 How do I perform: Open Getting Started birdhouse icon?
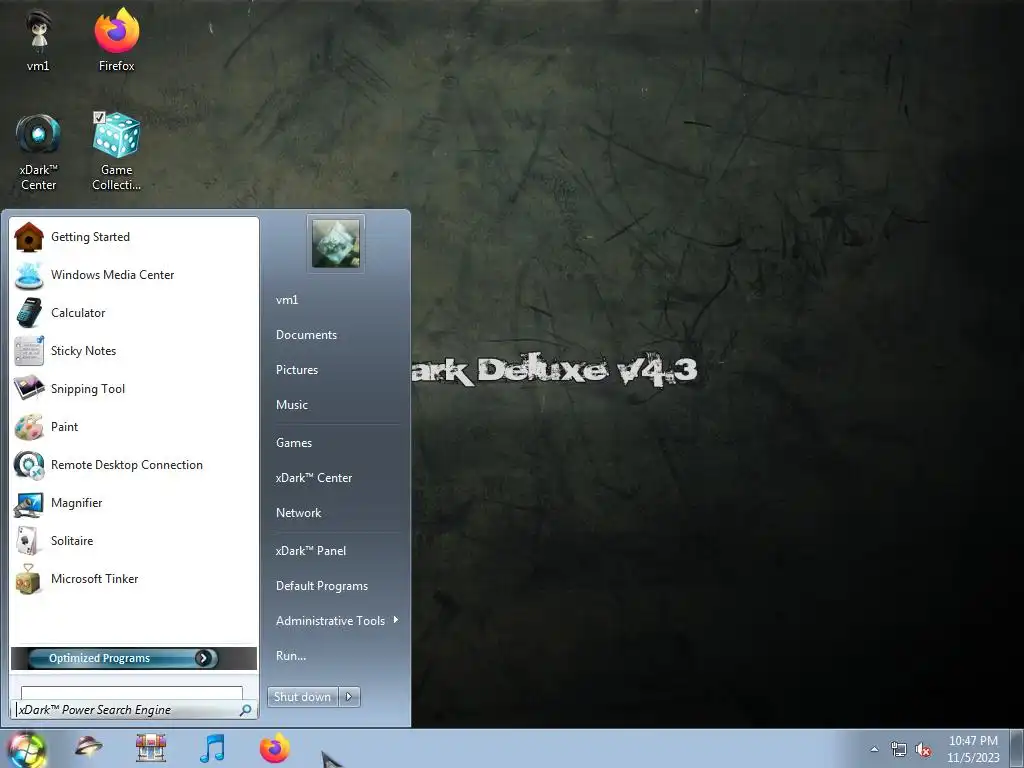pos(29,236)
